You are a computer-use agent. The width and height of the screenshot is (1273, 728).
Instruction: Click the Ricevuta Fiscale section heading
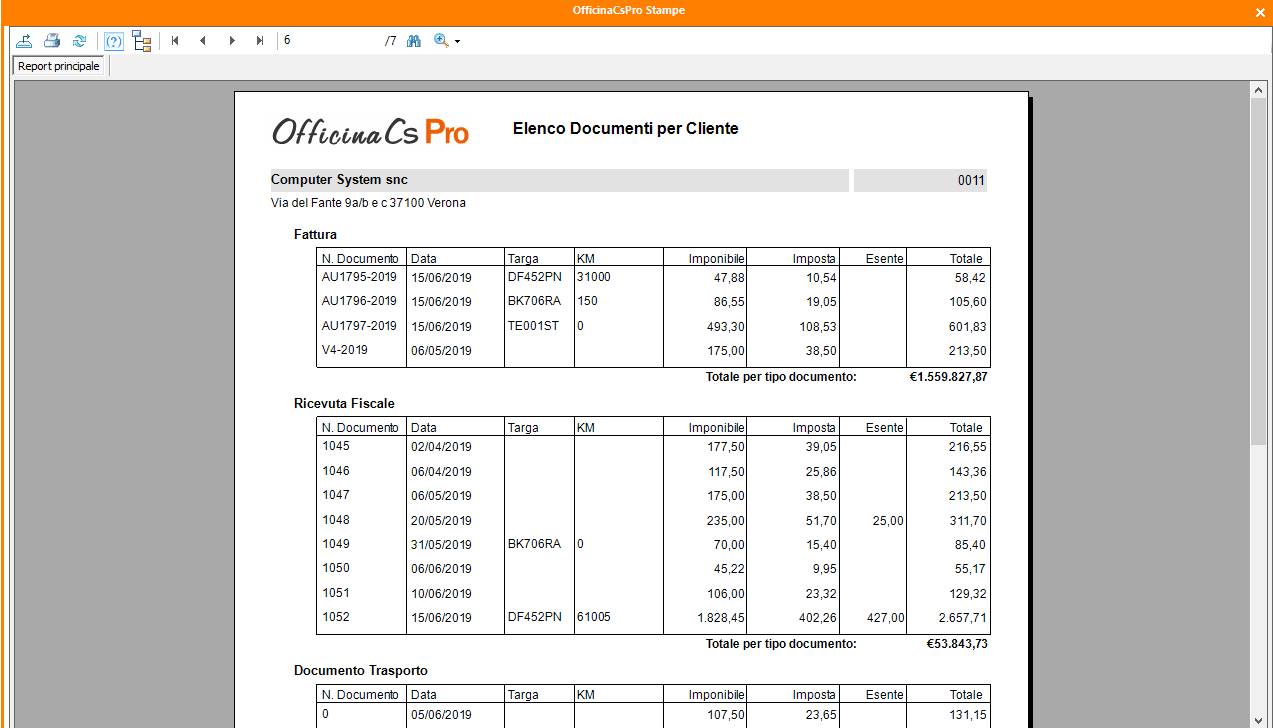[x=344, y=403]
